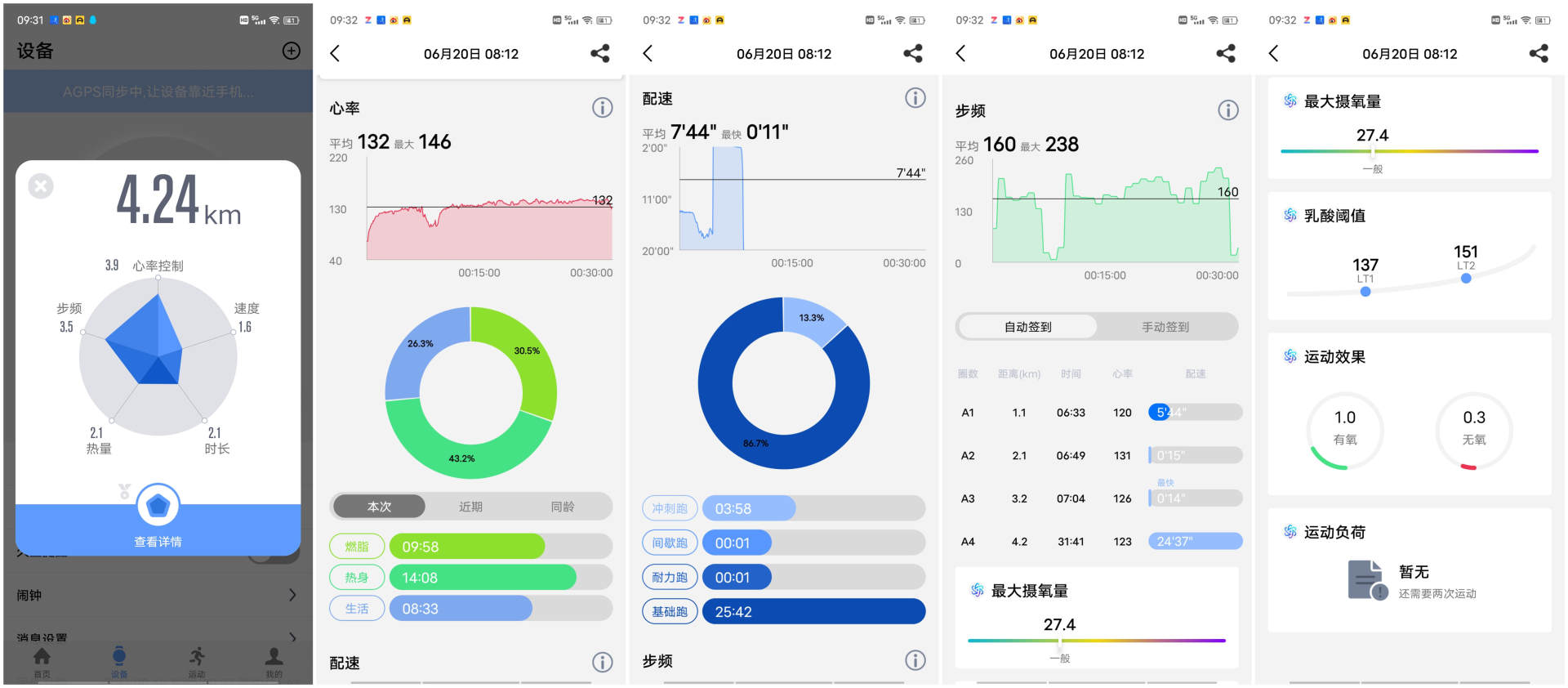This screenshot has width=1568, height=688.
Task: Tap the 速度 1.6 label on radar chart
Action: (247, 317)
